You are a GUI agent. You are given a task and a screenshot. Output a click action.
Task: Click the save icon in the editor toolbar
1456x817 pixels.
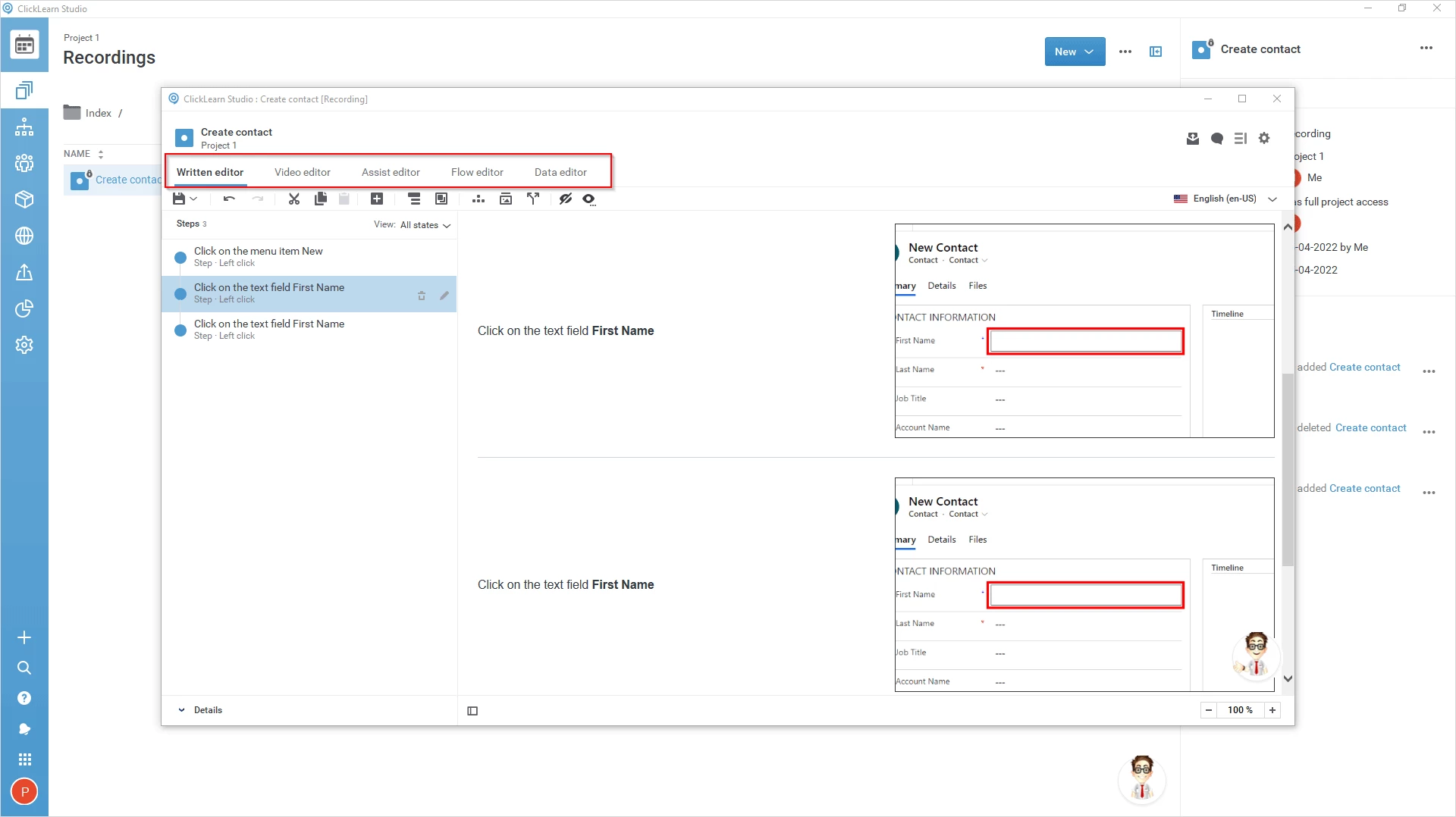click(179, 199)
